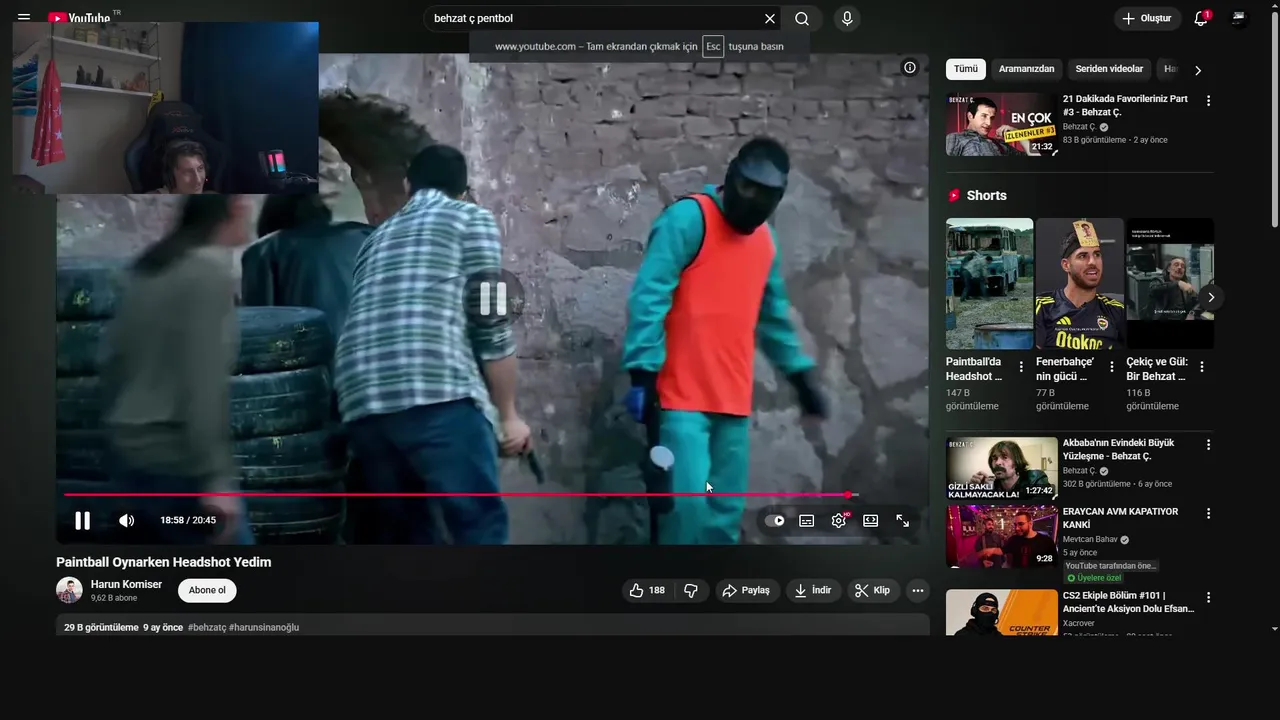Open the account avatar menu
Viewport: 1280px width, 720px height.
tap(1239, 18)
